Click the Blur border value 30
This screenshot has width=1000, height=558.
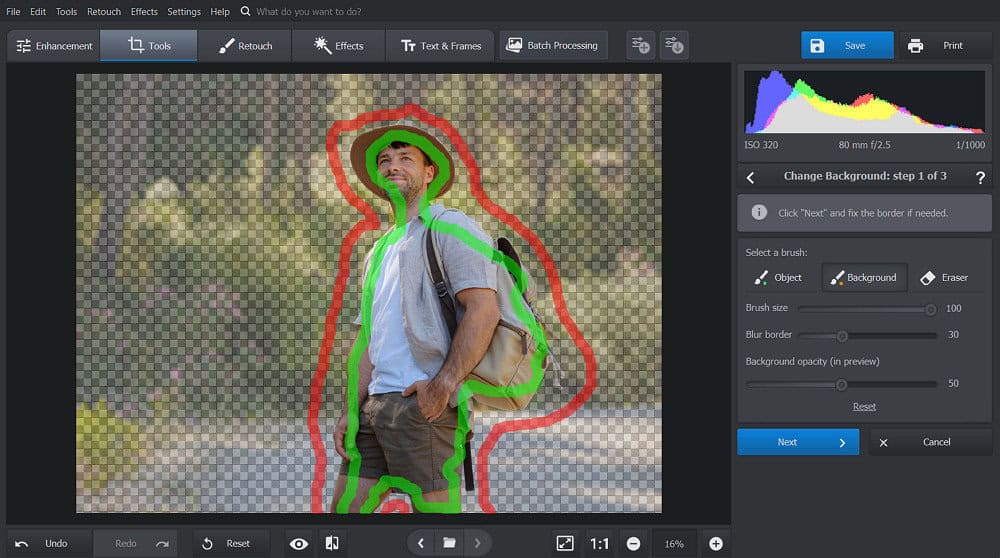(x=953, y=335)
